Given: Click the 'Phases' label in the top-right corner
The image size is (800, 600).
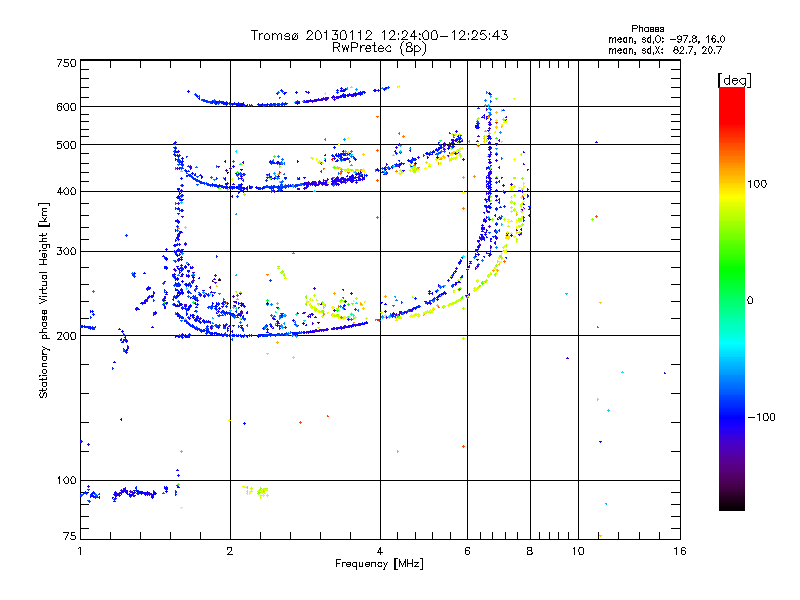Looking at the screenshot, I should pyautogui.click(x=647, y=29).
